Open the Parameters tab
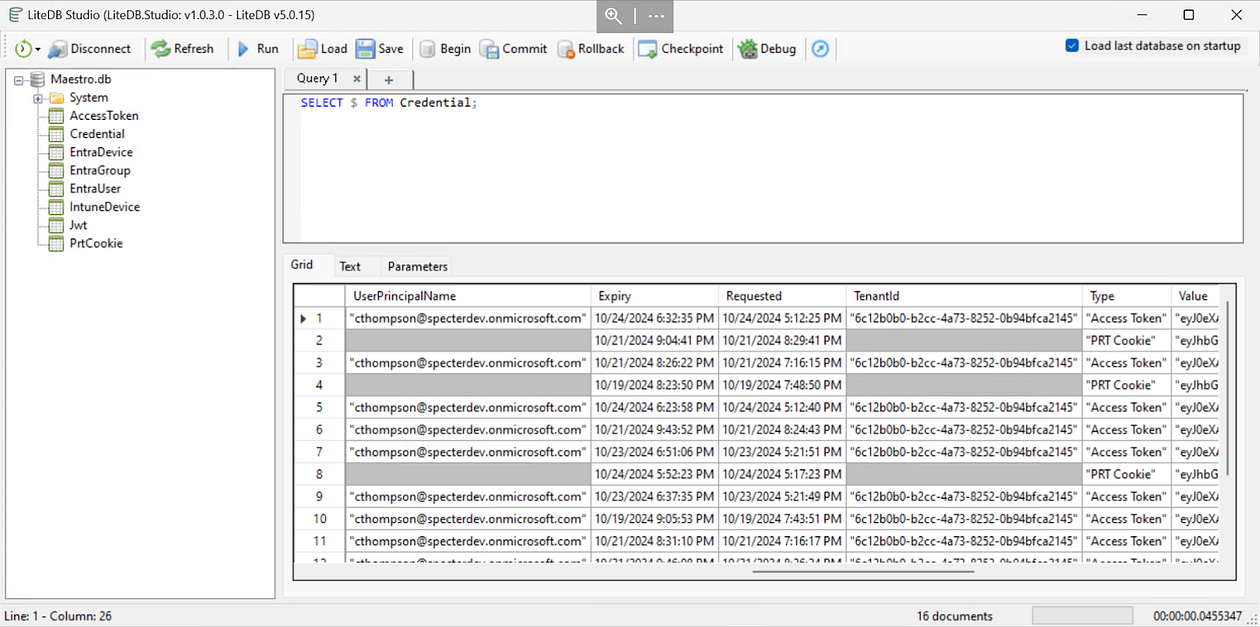 click(418, 266)
